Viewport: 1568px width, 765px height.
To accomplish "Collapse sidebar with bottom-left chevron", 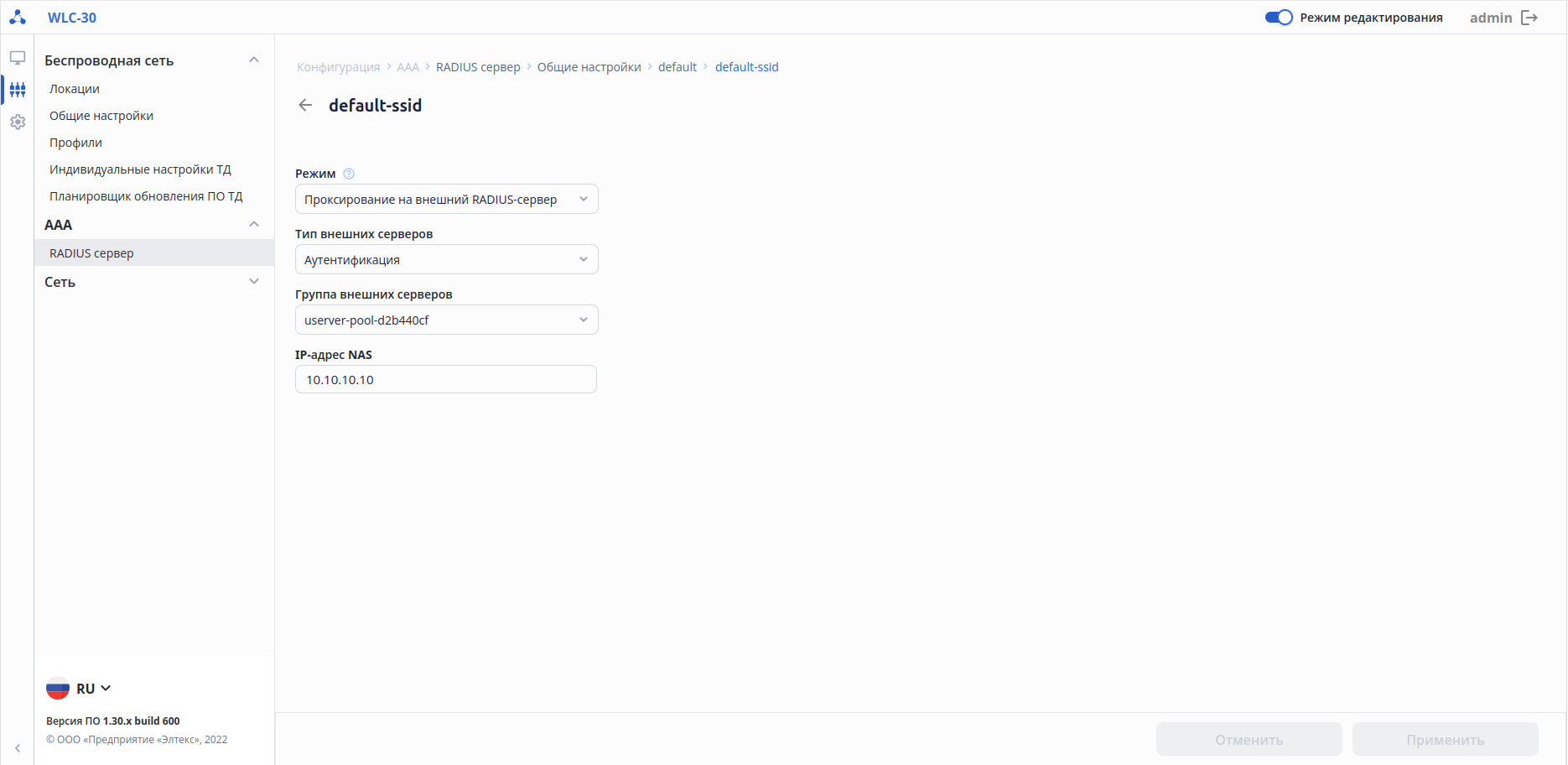I will tap(18, 748).
